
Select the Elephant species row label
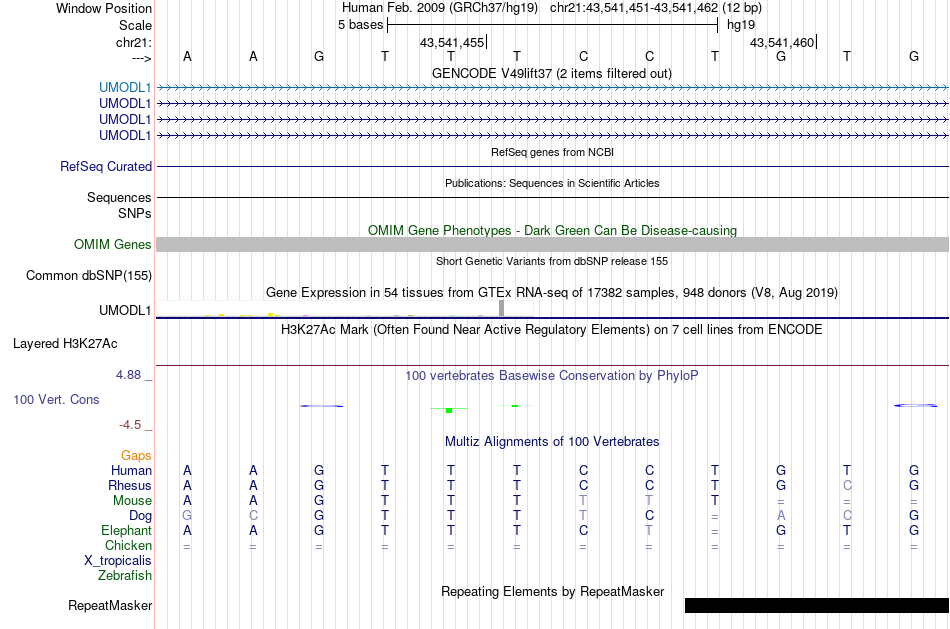coord(126,531)
